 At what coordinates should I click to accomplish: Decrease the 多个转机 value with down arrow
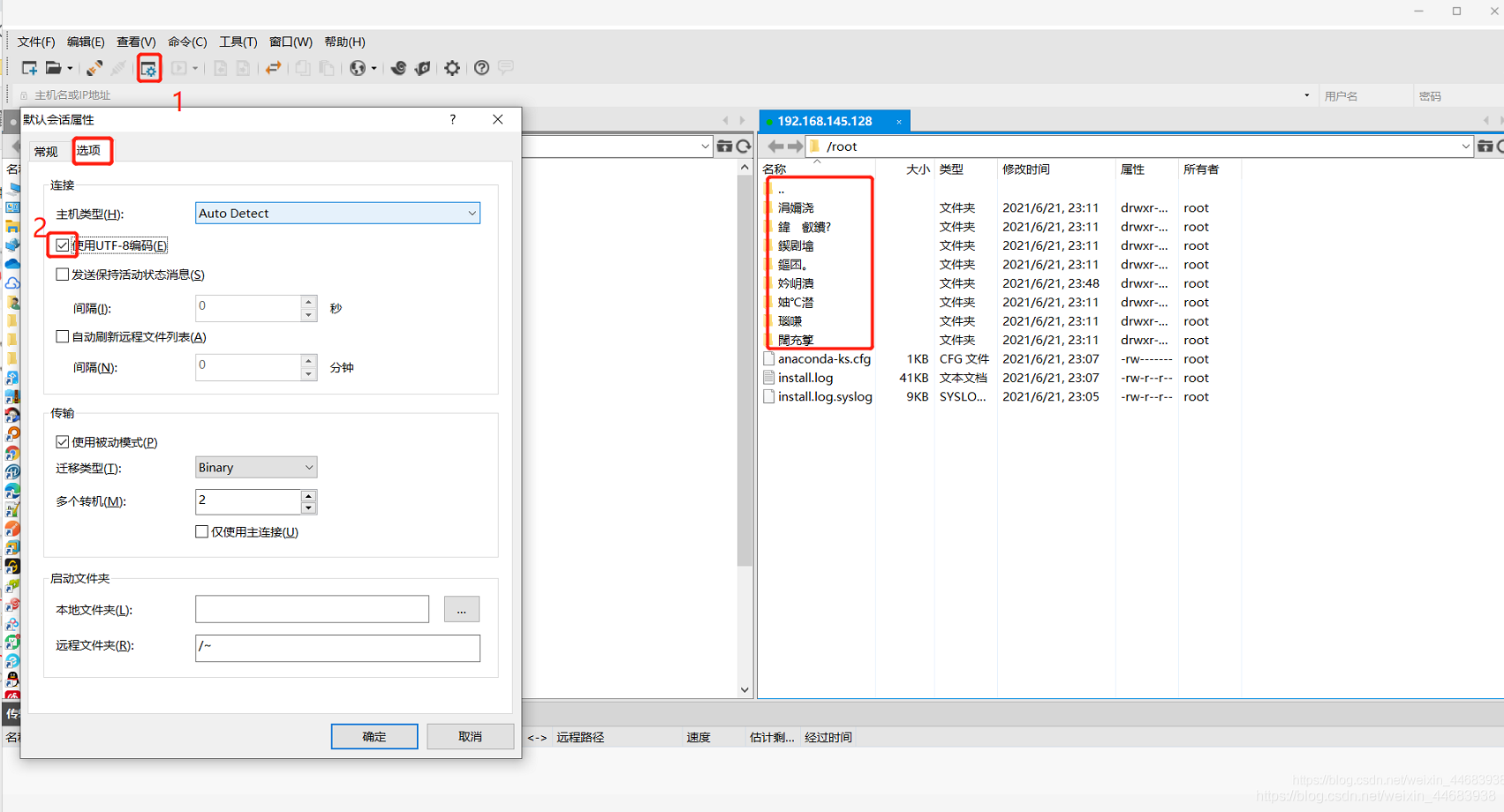click(x=308, y=507)
